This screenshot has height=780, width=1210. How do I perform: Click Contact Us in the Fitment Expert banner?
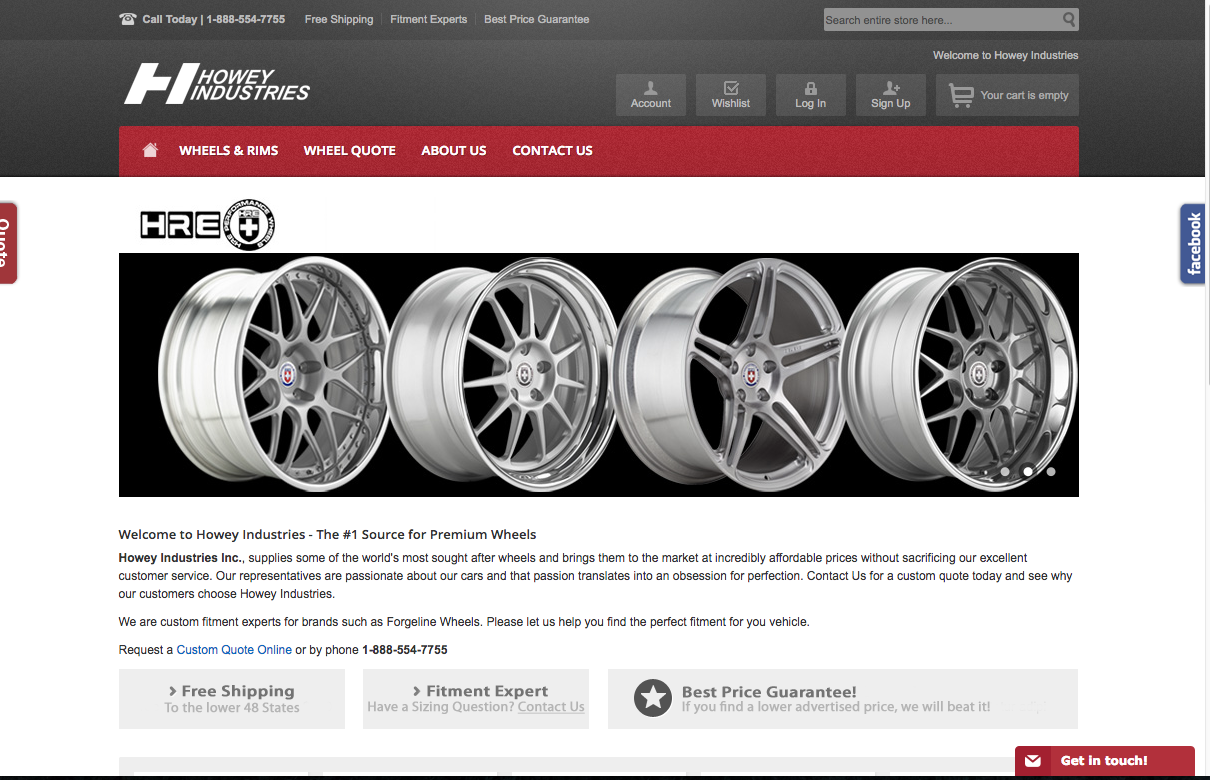click(551, 707)
